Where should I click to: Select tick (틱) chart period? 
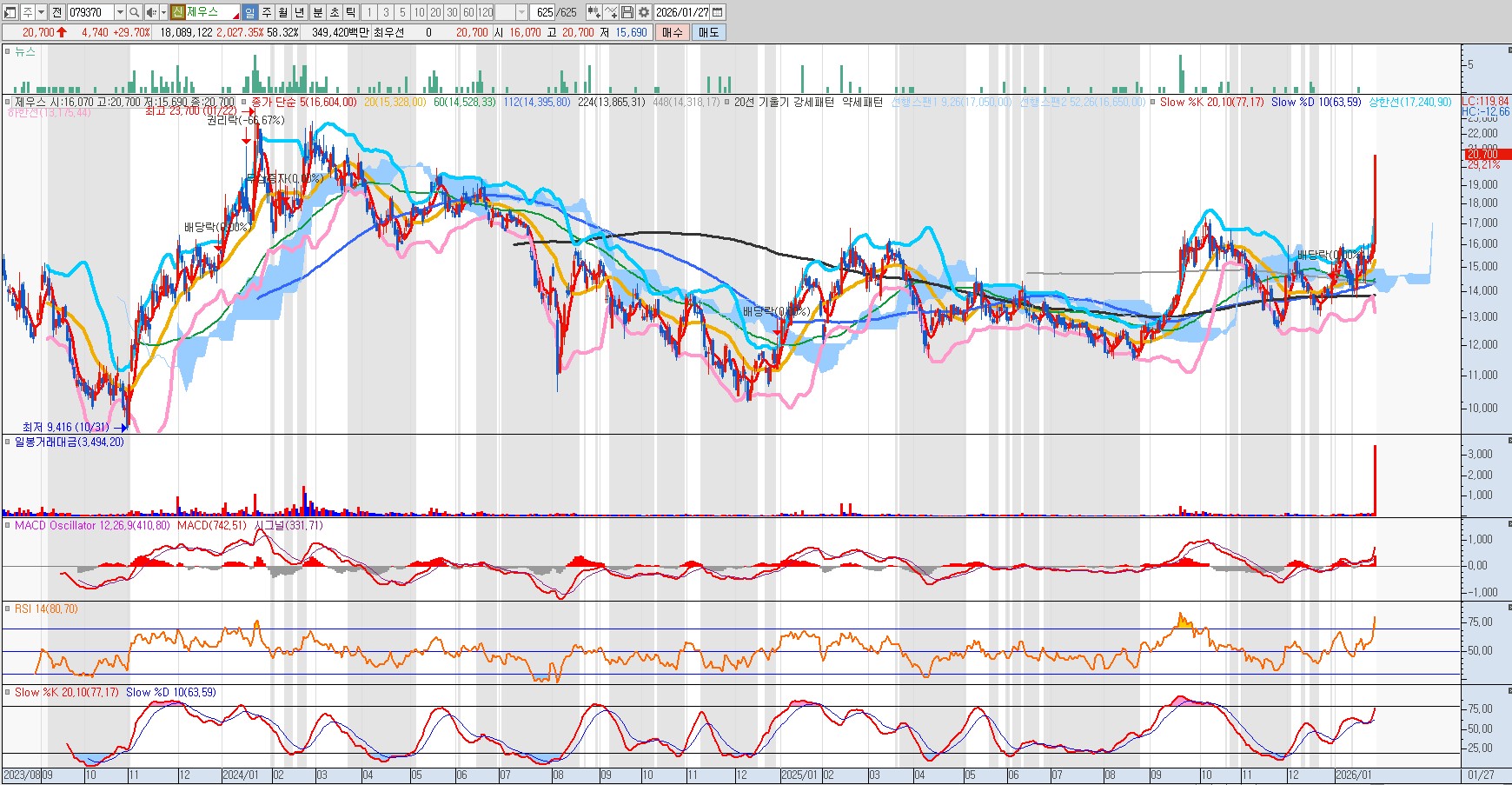point(351,12)
